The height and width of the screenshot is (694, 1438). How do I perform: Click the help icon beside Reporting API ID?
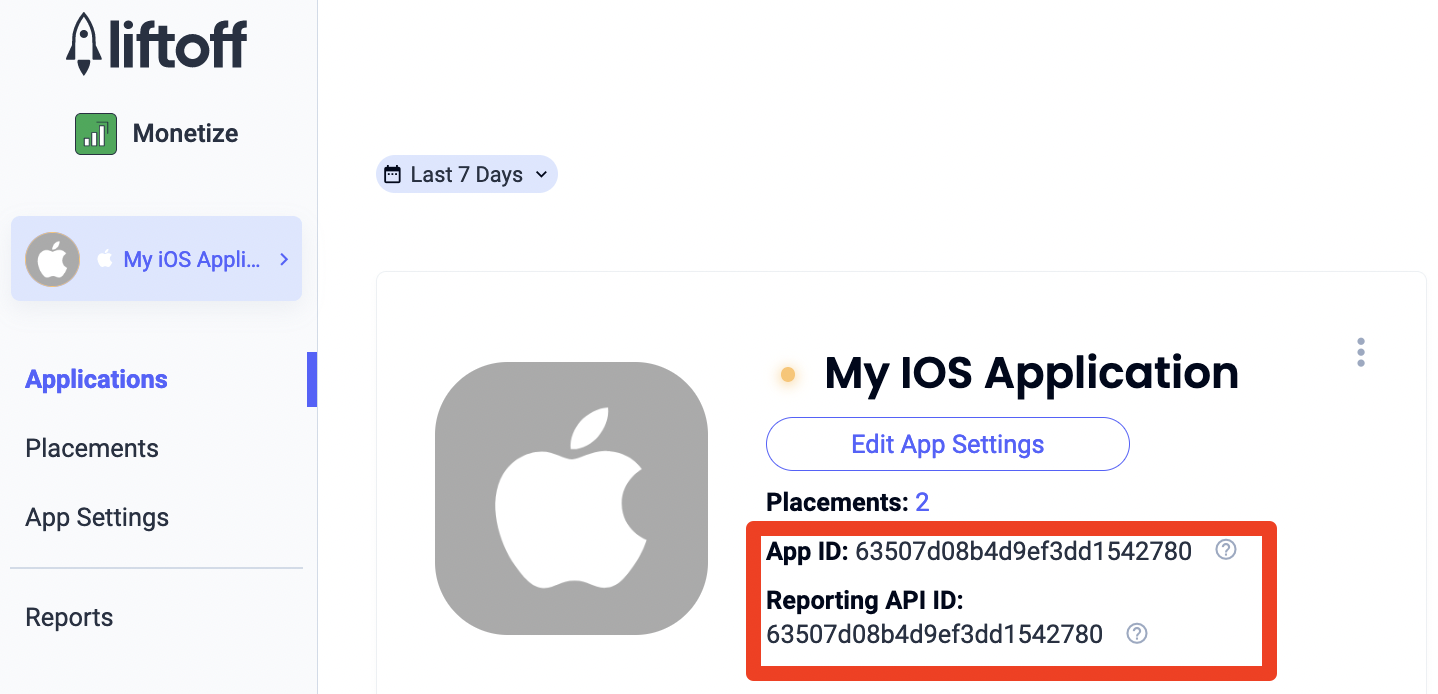coord(1136,633)
